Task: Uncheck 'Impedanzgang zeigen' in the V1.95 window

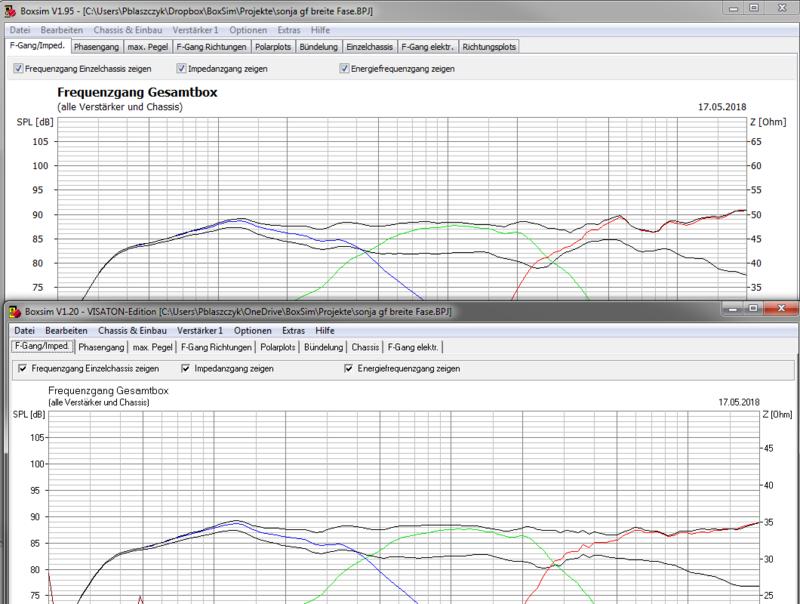Action: [181, 69]
